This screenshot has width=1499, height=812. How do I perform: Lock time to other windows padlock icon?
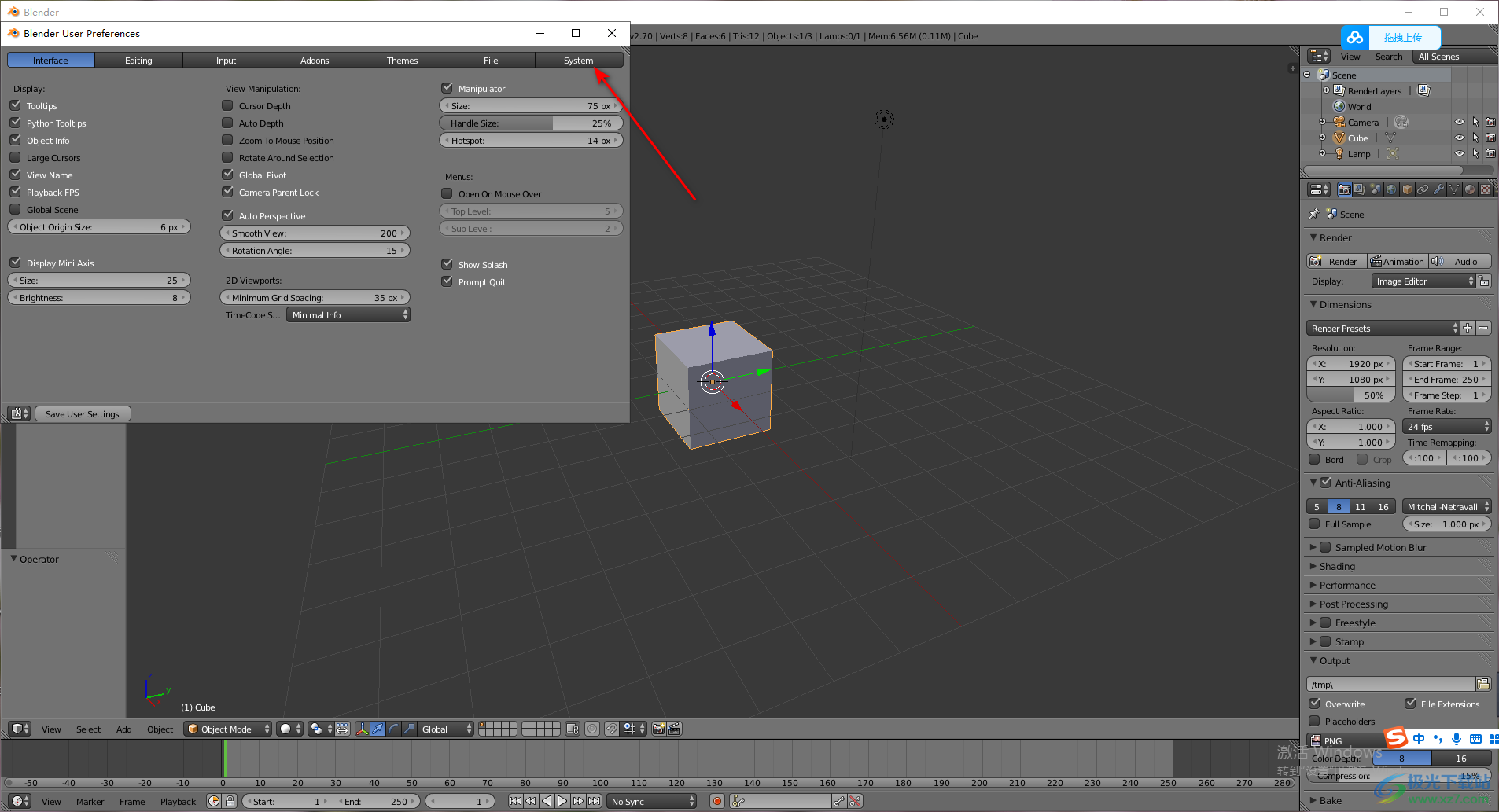coord(230,801)
